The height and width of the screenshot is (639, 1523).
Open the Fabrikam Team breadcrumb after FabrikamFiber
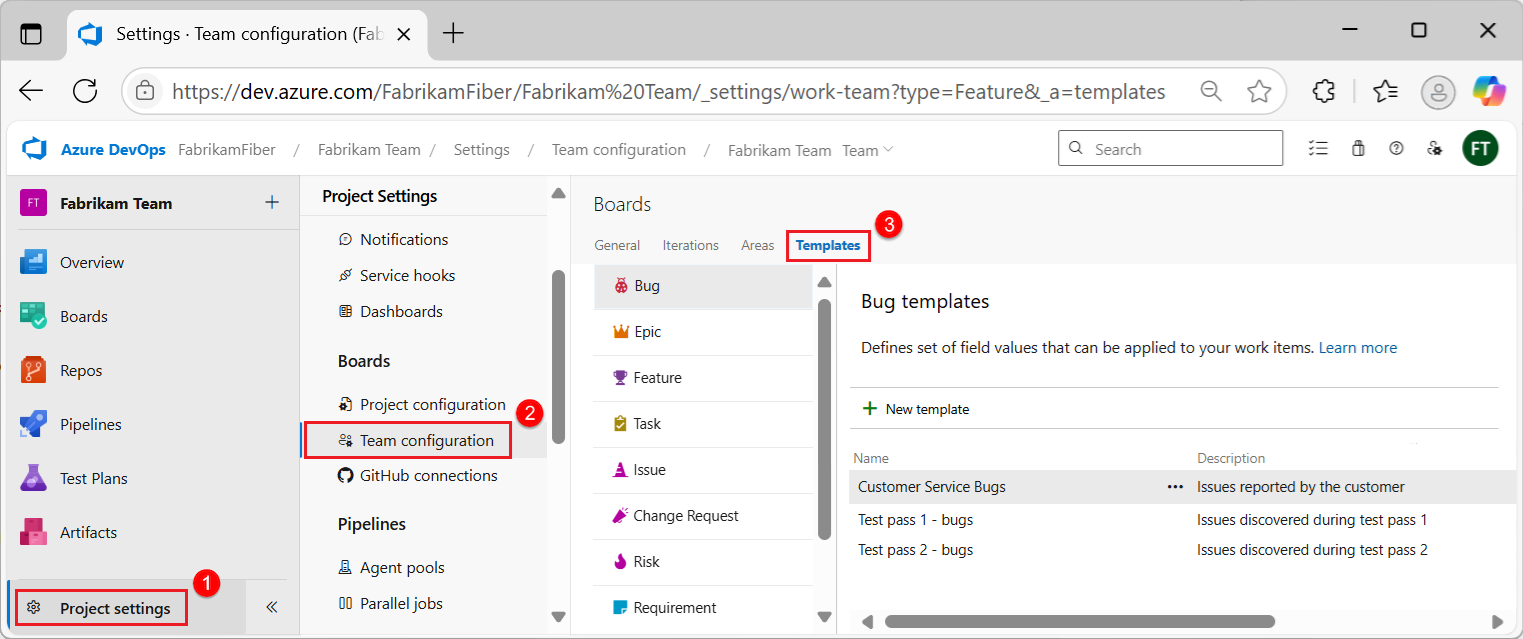coord(369,150)
